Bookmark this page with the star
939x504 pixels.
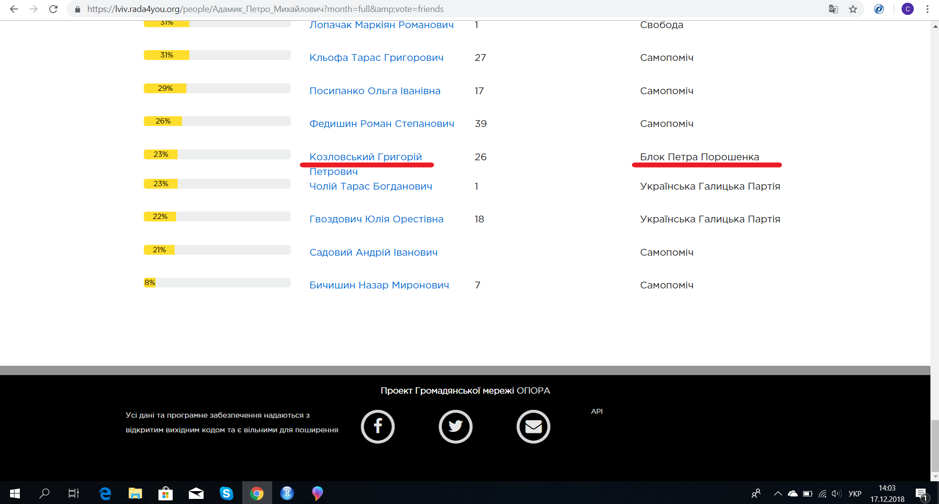[x=853, y=9]
